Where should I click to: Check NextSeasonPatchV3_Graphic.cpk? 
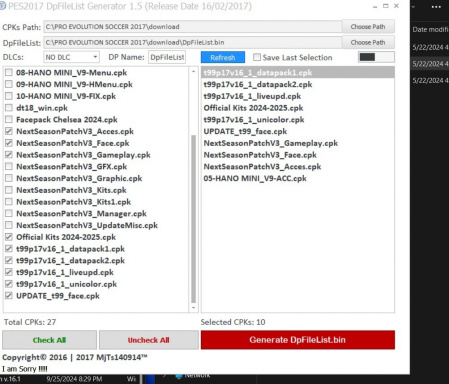coord(9,178)
